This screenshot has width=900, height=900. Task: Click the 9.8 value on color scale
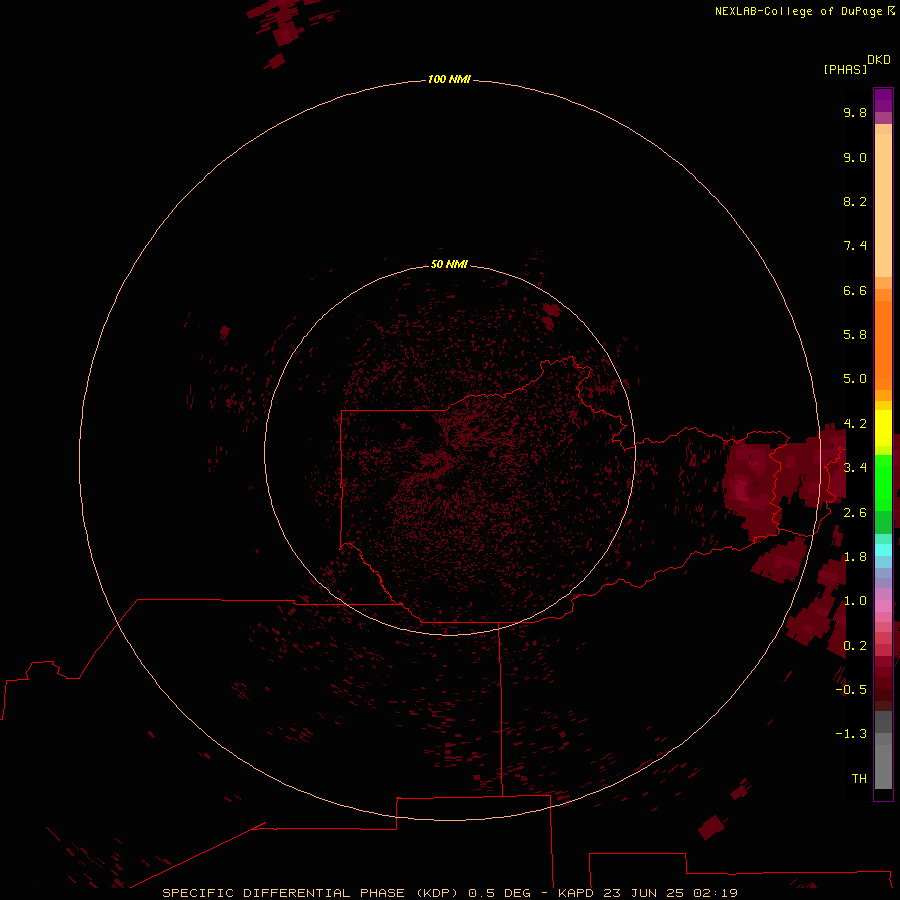click(x=855, y=112)
